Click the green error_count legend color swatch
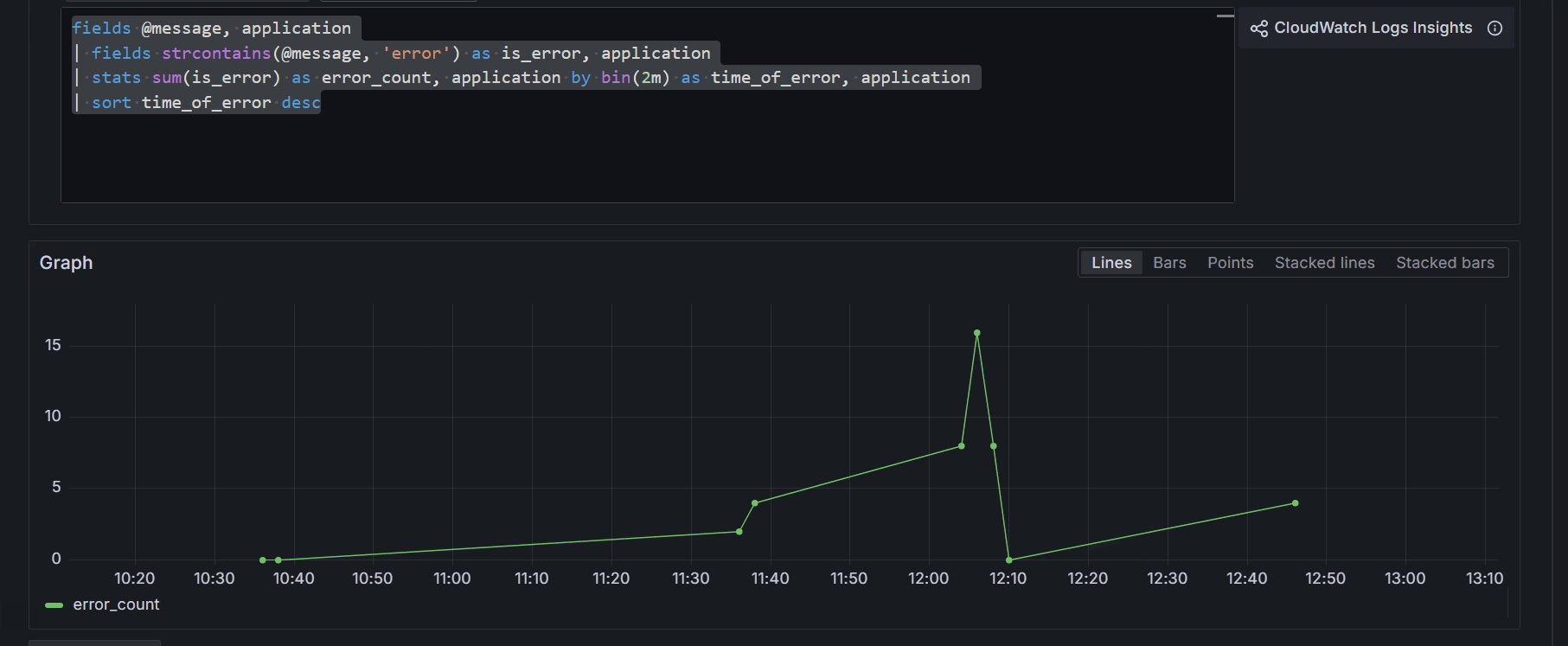The image size is (1568, 646). click(x=54, y=605)
